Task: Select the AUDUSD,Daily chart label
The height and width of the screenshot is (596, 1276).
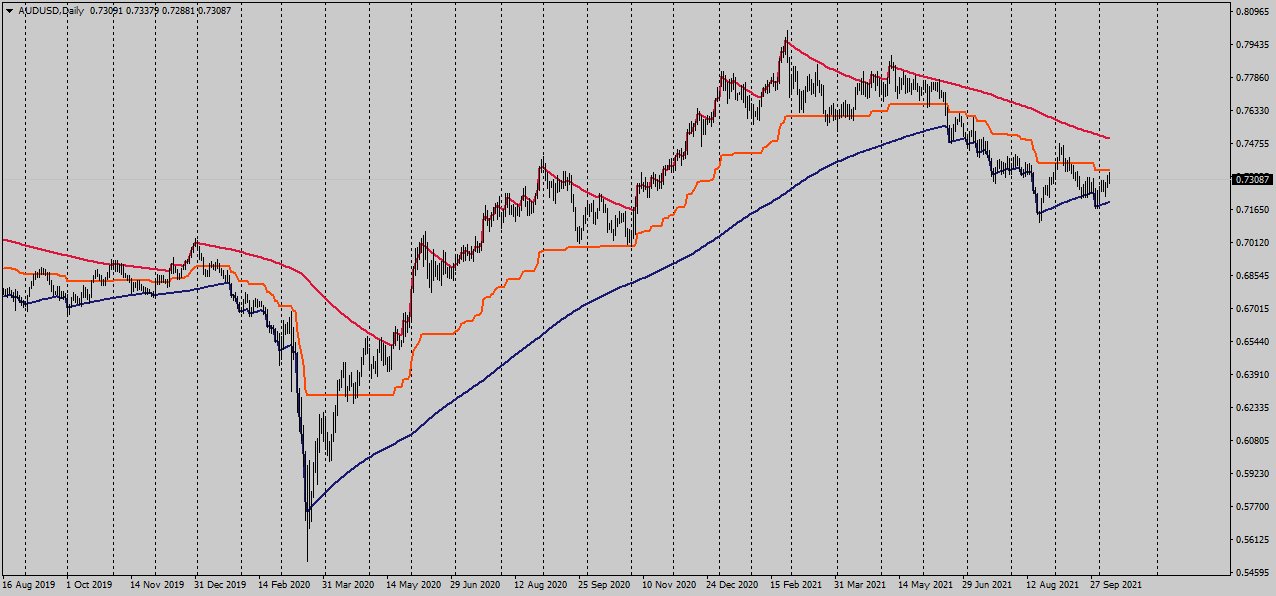Action: coord(50,12)
